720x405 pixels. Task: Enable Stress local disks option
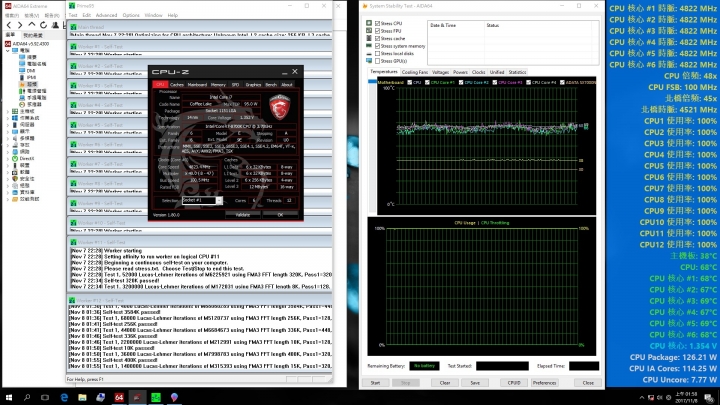tap(377, 53)
